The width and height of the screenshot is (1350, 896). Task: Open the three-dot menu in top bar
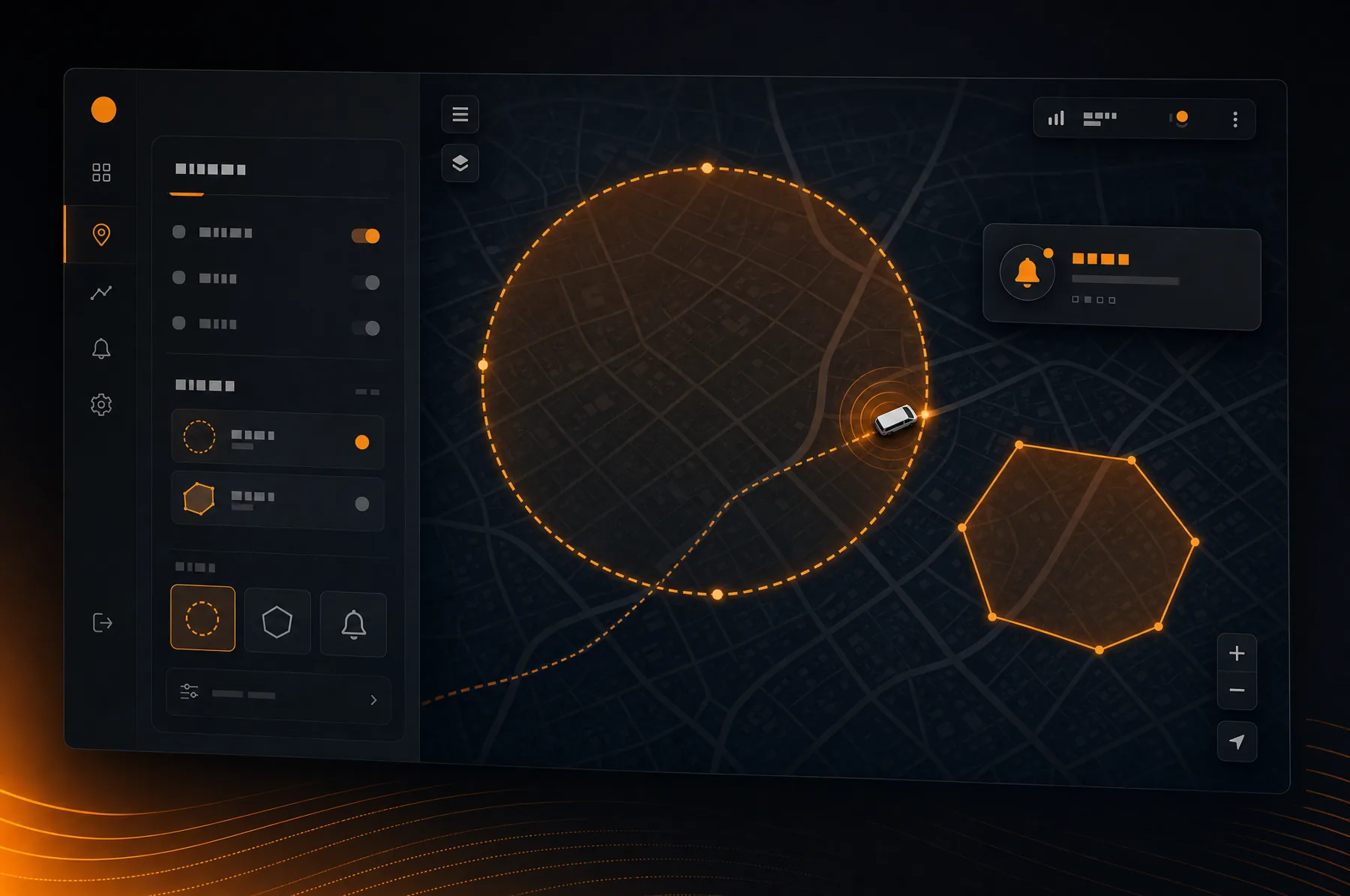click(1235, 119)
